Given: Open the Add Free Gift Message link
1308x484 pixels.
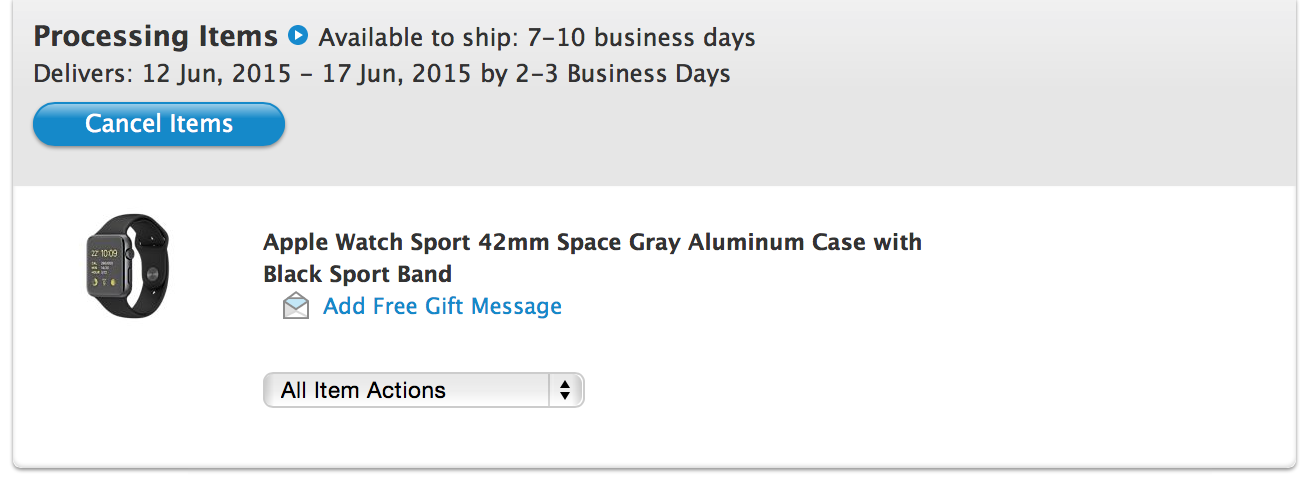Looking at the screenshot, I should click(442, 306).
